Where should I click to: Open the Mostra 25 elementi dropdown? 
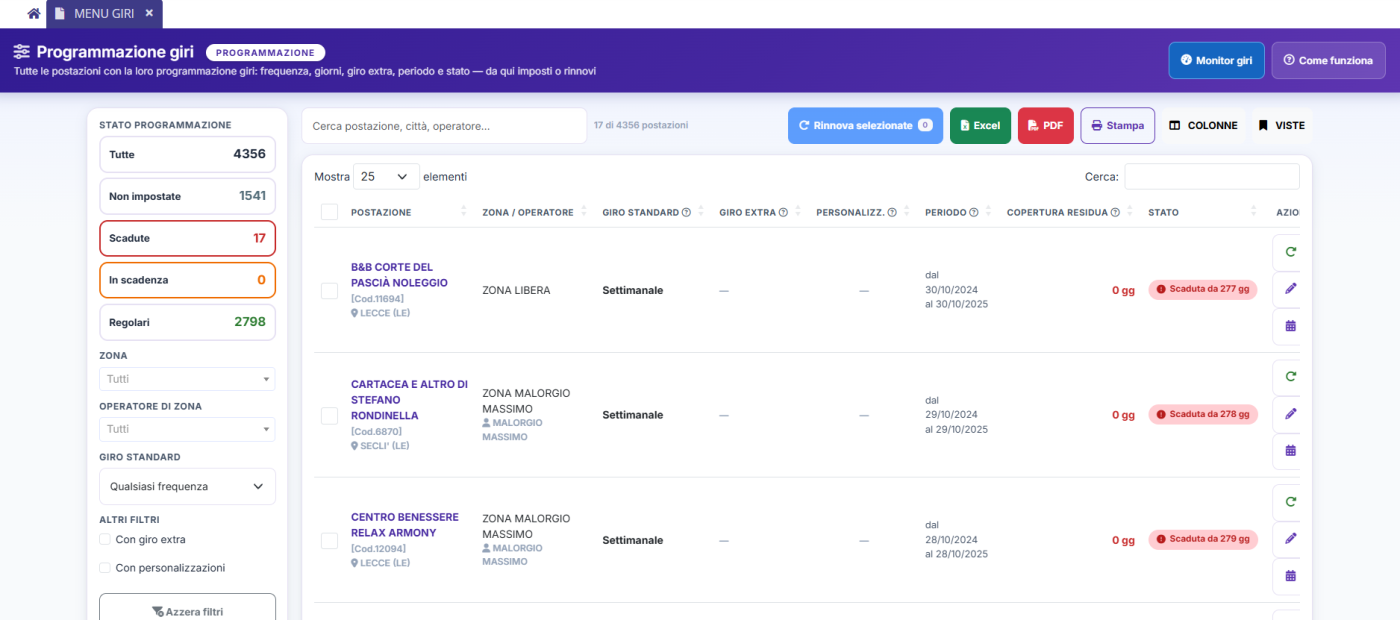coord(386,176)
